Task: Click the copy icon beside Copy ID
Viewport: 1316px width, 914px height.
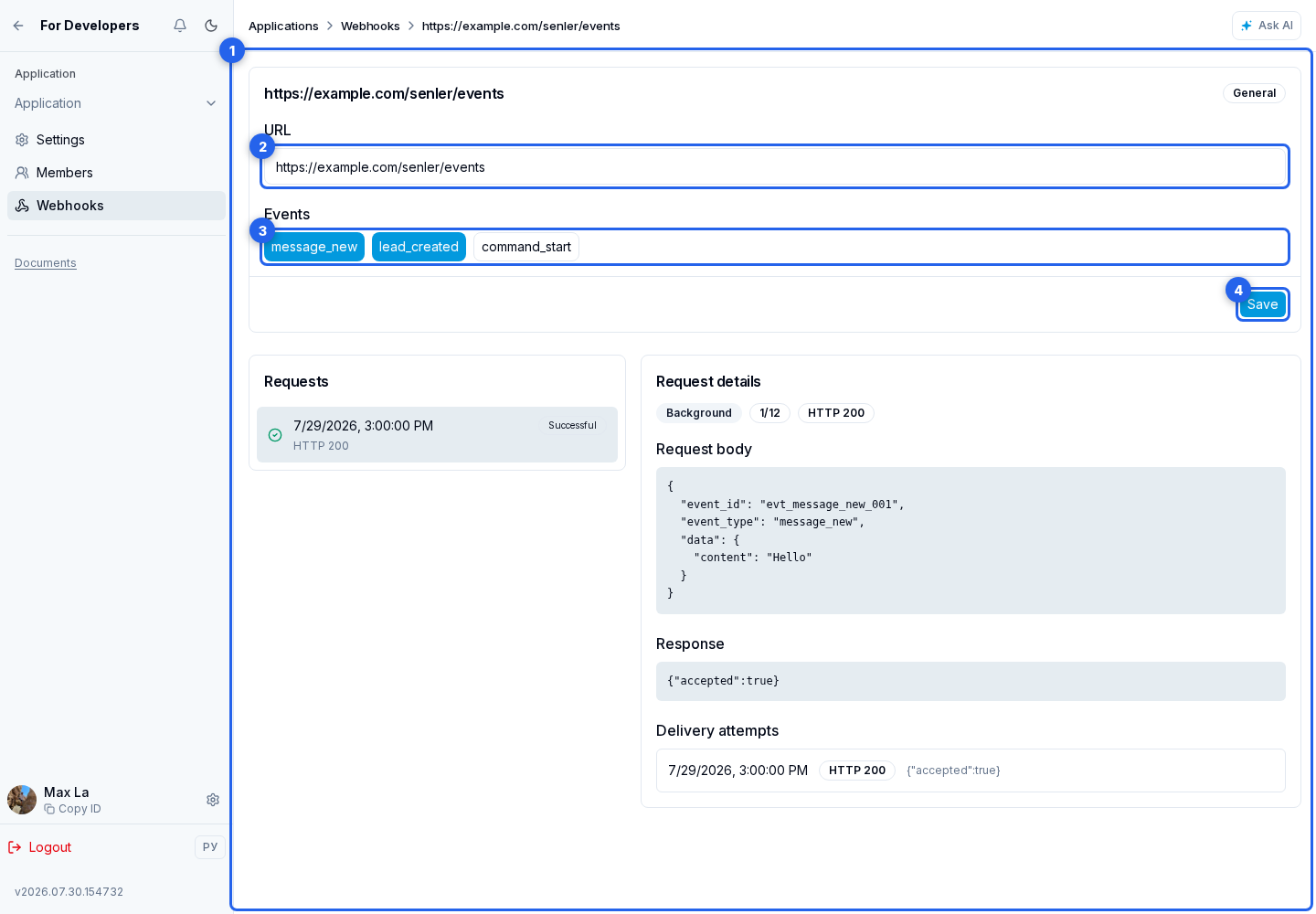Action: pos(49,809)
